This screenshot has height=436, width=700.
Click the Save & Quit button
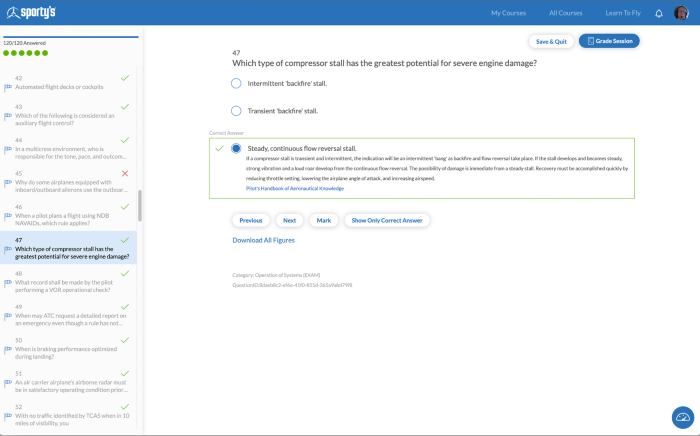[x=551, y=42]
